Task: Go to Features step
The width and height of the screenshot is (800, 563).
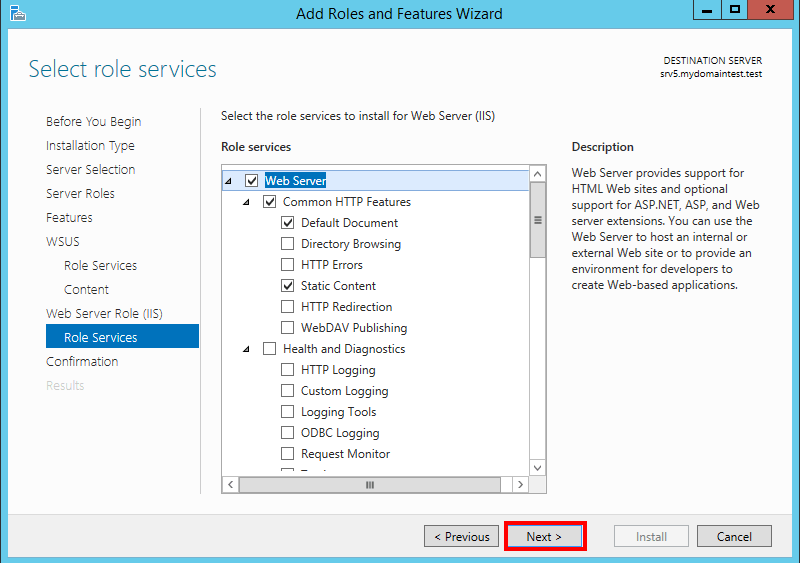Action: click(x=69, y=217)
